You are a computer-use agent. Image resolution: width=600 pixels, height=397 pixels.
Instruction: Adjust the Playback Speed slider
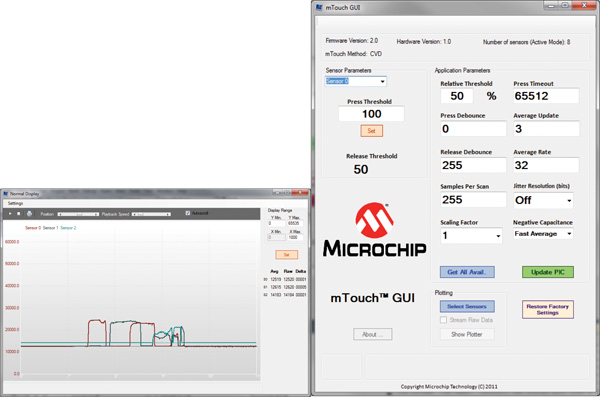tap(151, 214)
